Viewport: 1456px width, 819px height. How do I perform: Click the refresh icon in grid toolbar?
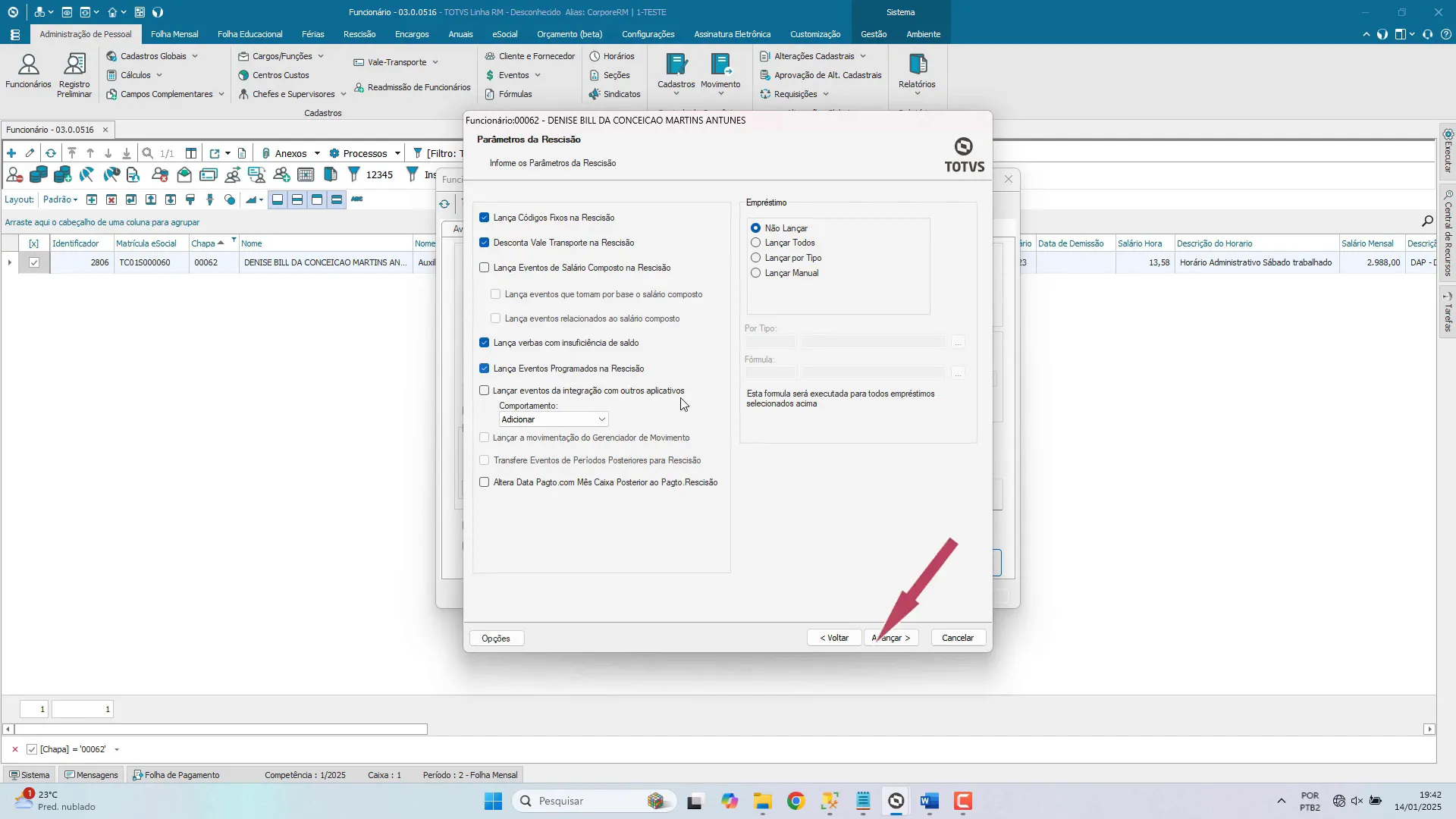pos(51,153)
